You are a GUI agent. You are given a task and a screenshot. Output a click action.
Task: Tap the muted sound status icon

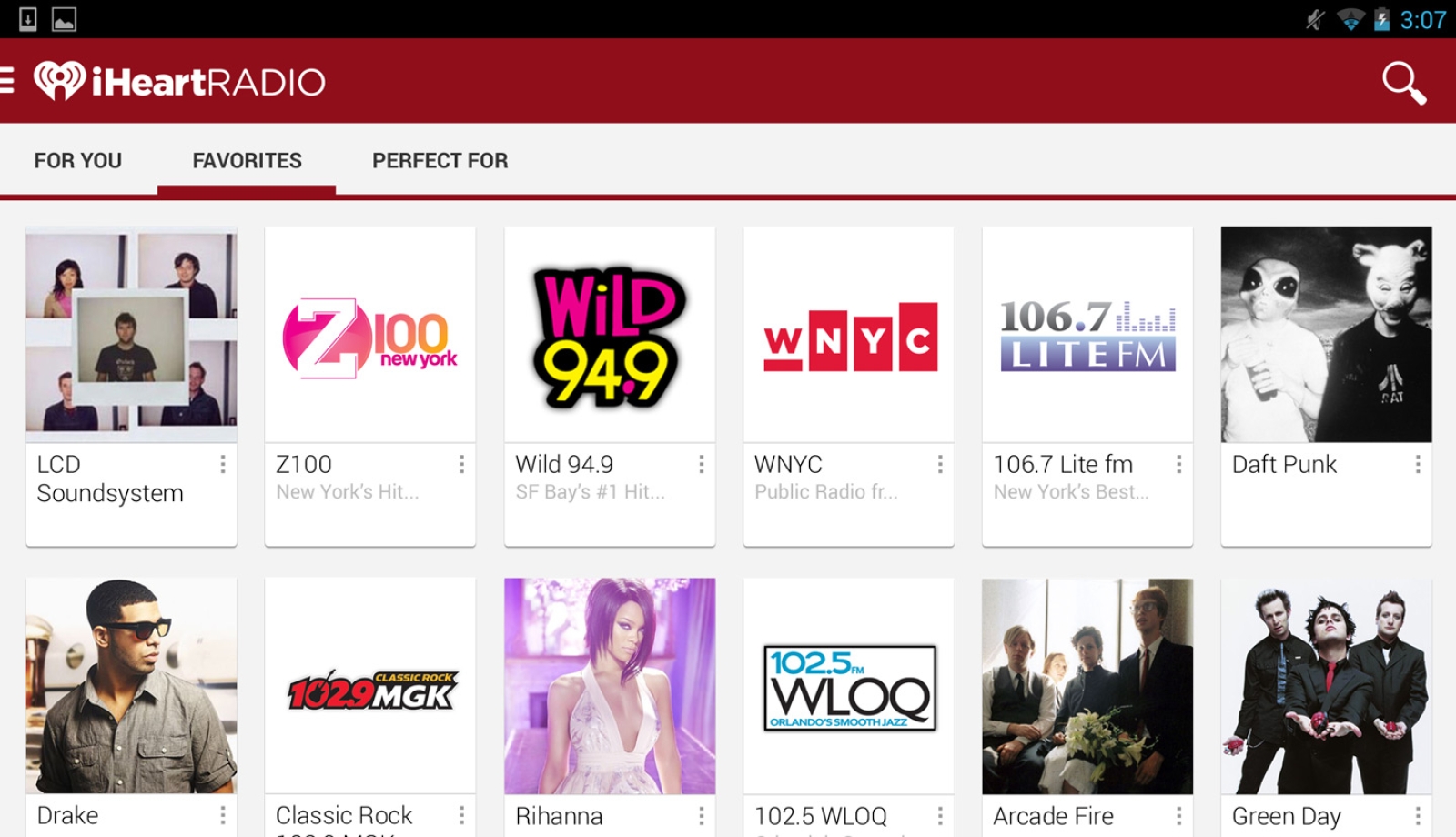[1316, 20]
